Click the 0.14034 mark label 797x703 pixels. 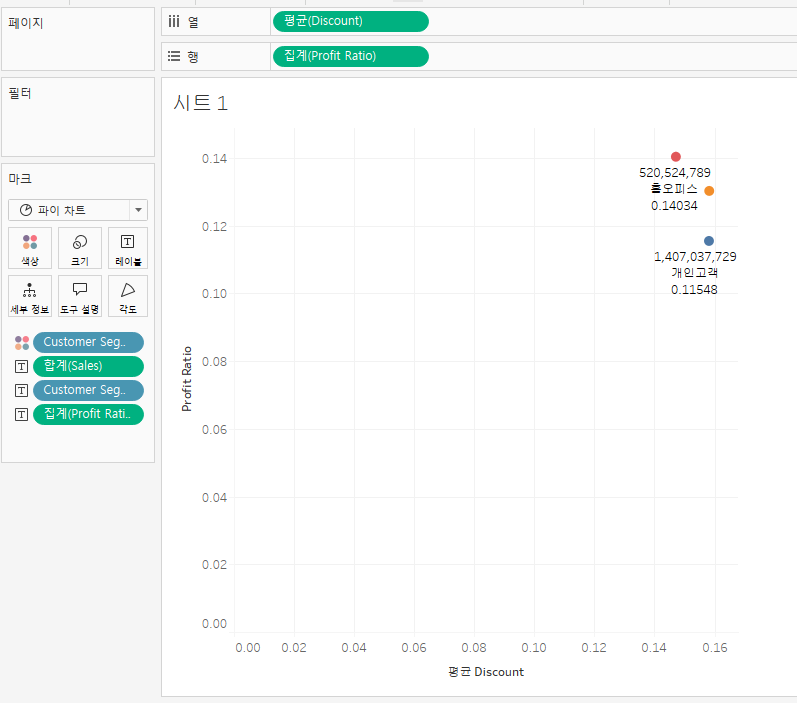click(x=674, y=205)
